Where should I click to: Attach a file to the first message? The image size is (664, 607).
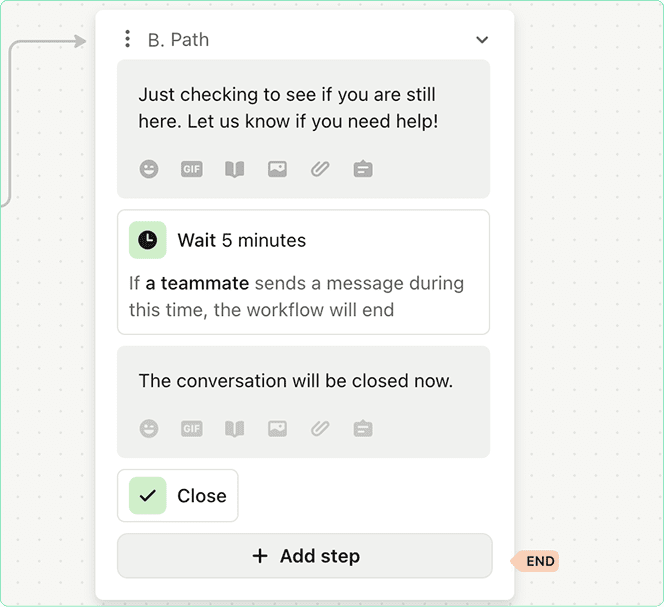[x=320, y=169]
